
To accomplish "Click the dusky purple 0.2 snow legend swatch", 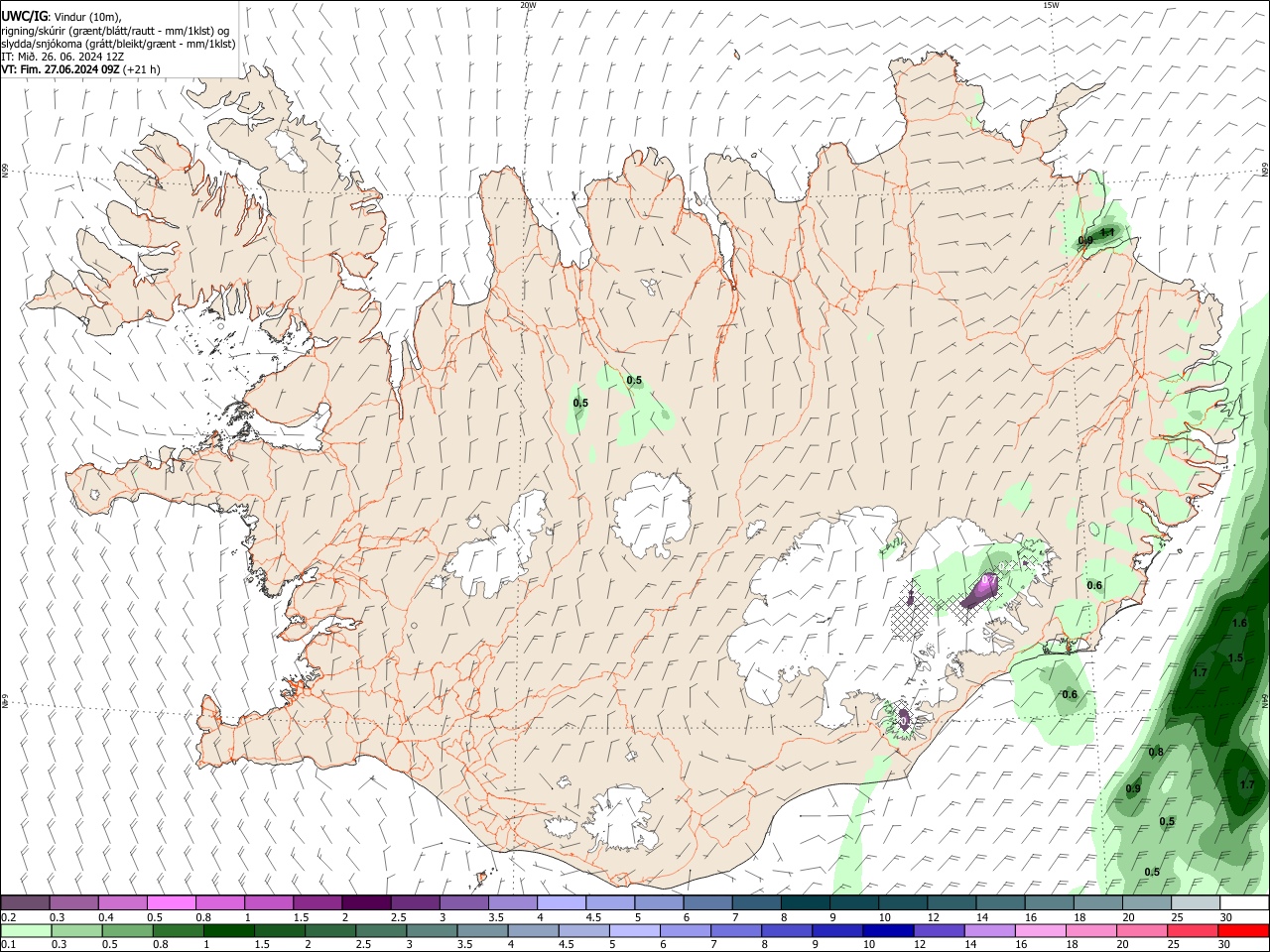I will tap(25, 903).
